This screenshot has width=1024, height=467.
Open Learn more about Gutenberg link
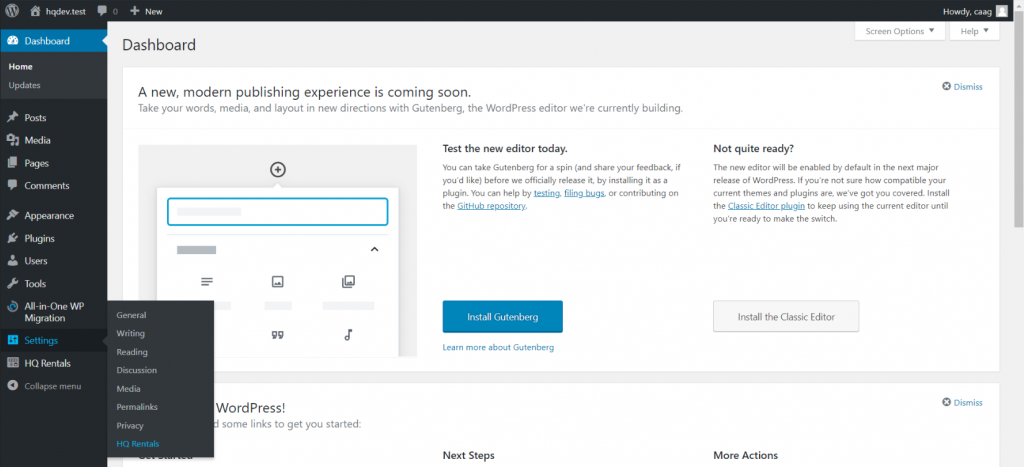click(498, 347)
